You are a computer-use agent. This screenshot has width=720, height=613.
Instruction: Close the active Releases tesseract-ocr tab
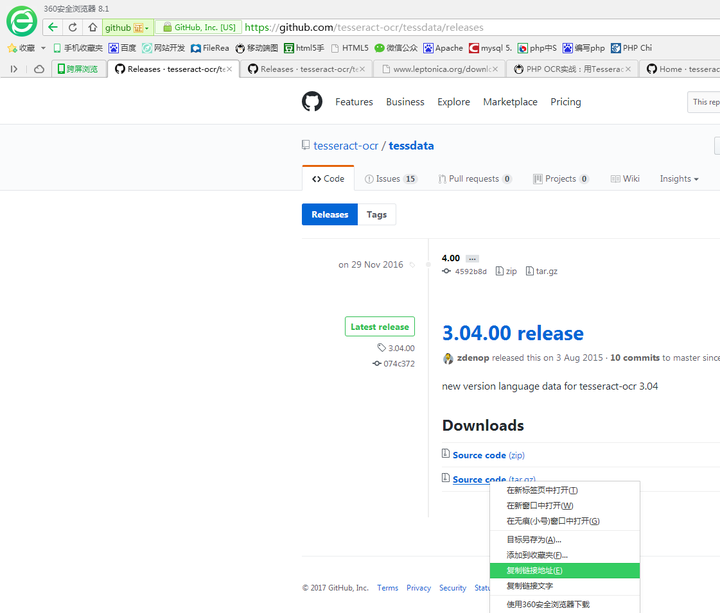(229, 69)
